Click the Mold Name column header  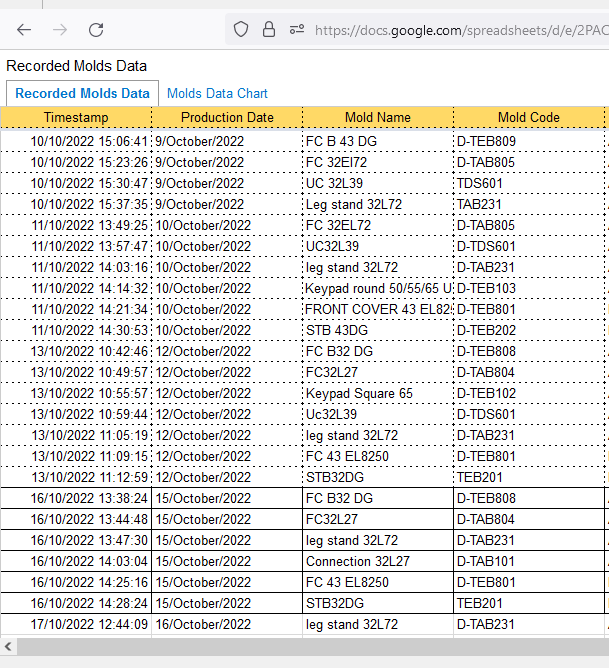pos(378,117)
